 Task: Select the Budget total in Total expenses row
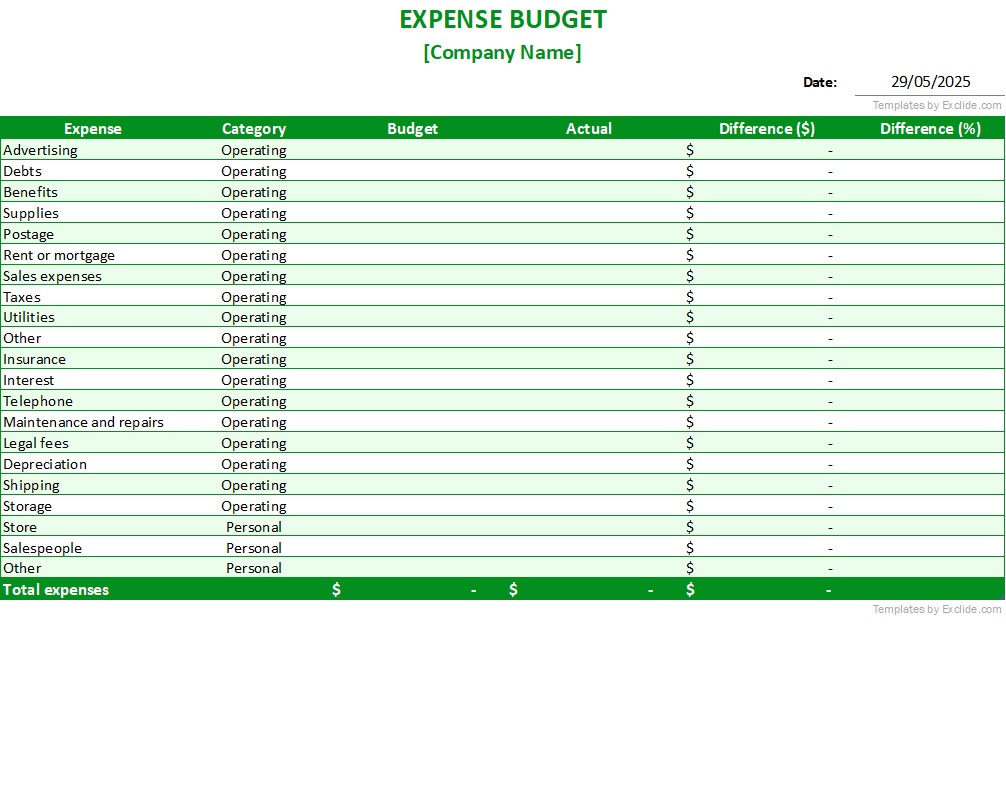tap(413, 590)
